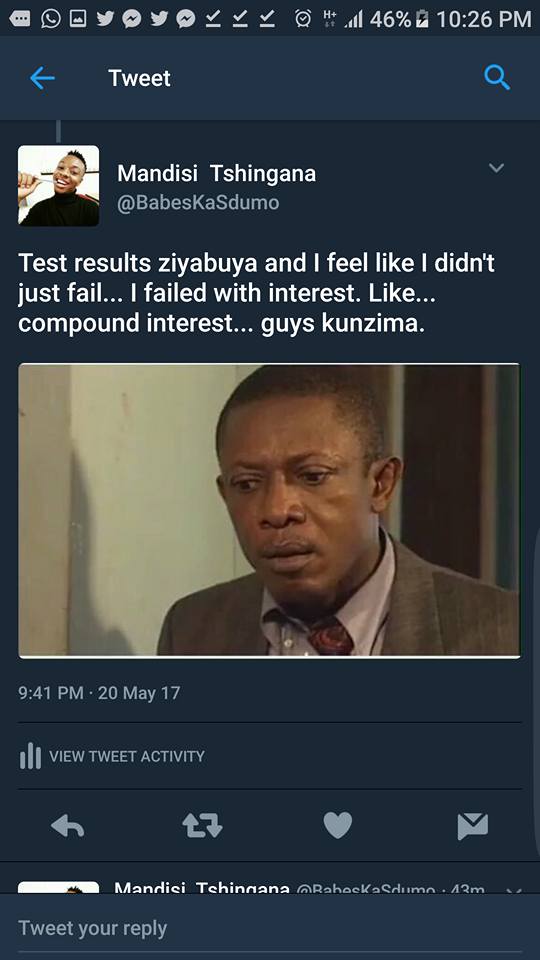The image size is (540, 960).
Task: Tap the WhatsApp notification icon
Action: [51, 19]
